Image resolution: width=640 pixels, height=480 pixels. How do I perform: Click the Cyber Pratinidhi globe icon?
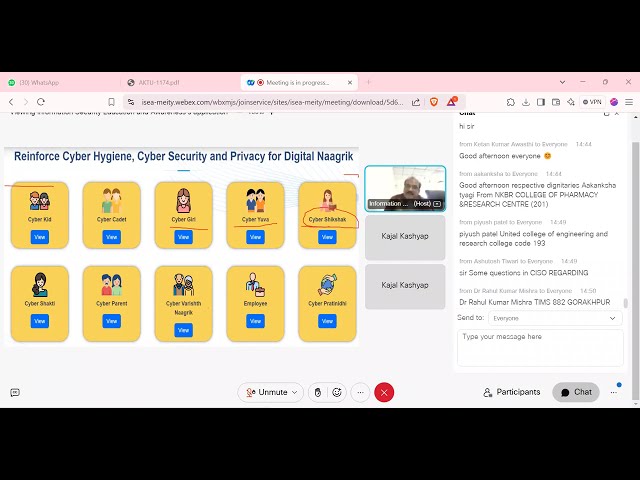[327, 284]
